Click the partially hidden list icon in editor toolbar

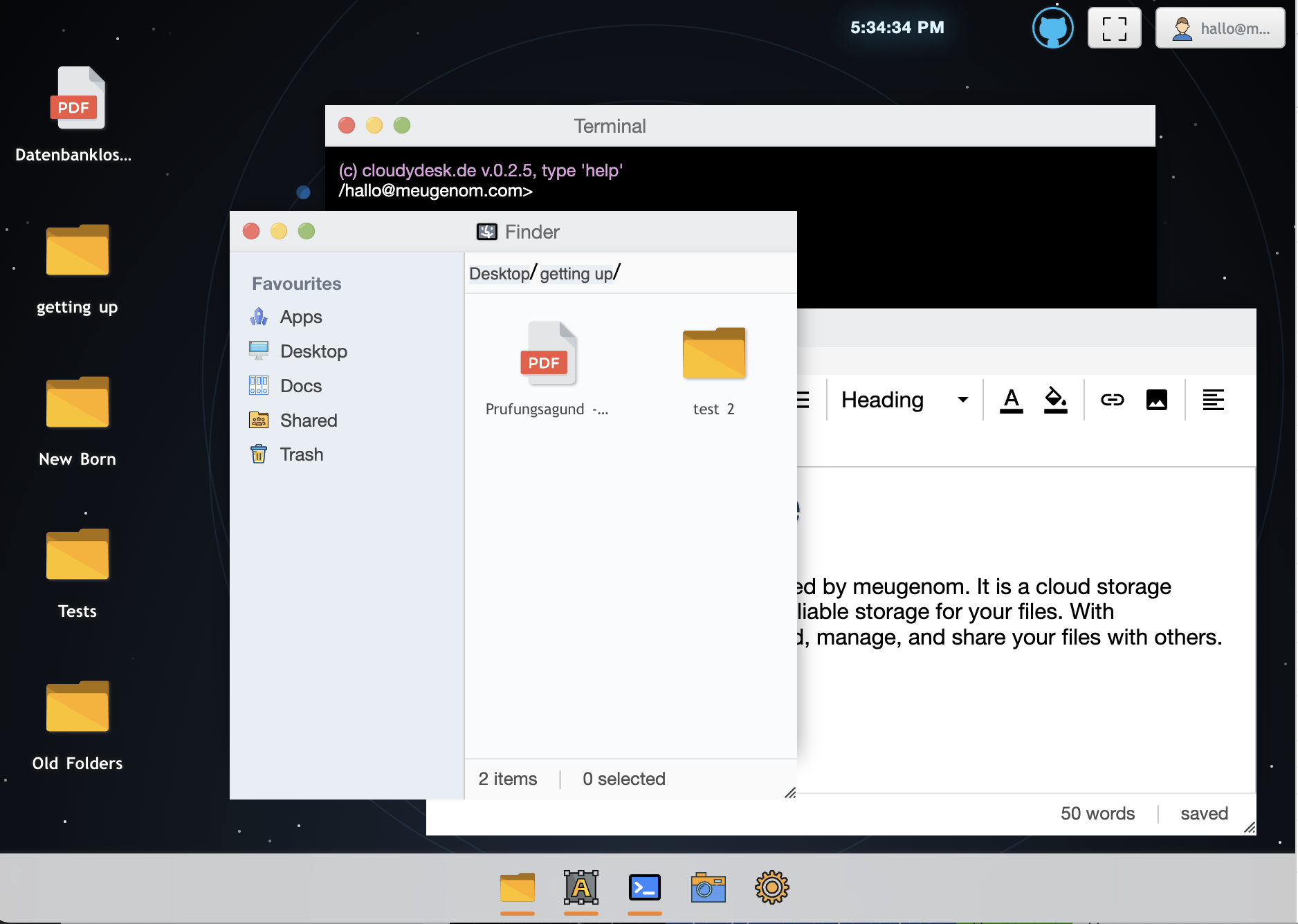[x=803, y=400]
